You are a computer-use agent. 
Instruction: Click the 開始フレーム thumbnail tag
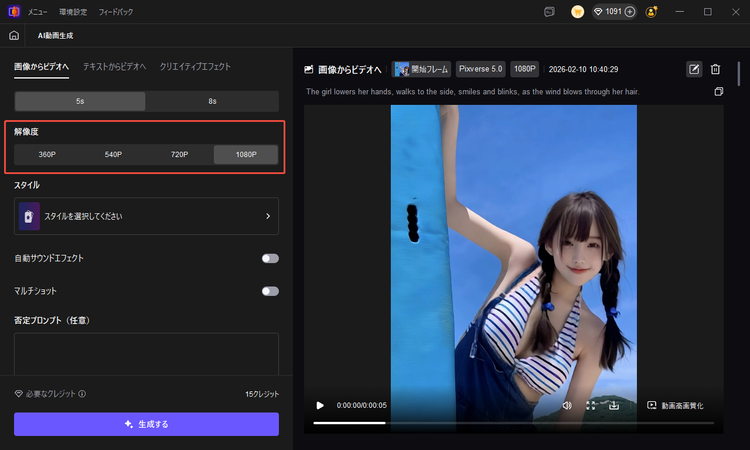(421, 69)
